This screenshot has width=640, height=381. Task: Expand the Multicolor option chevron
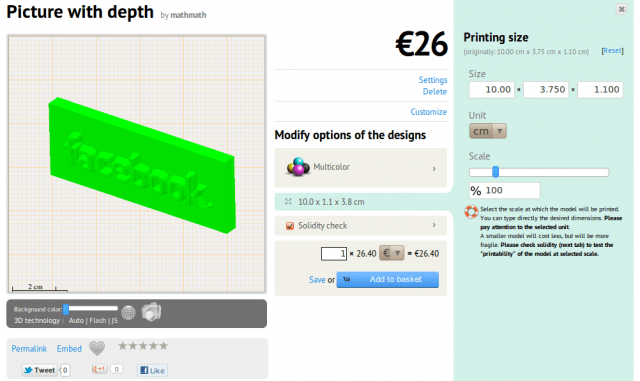(x=434, y=168)
